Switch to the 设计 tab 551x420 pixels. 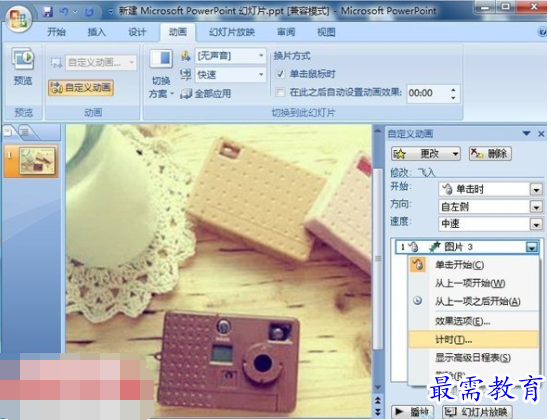137,32
